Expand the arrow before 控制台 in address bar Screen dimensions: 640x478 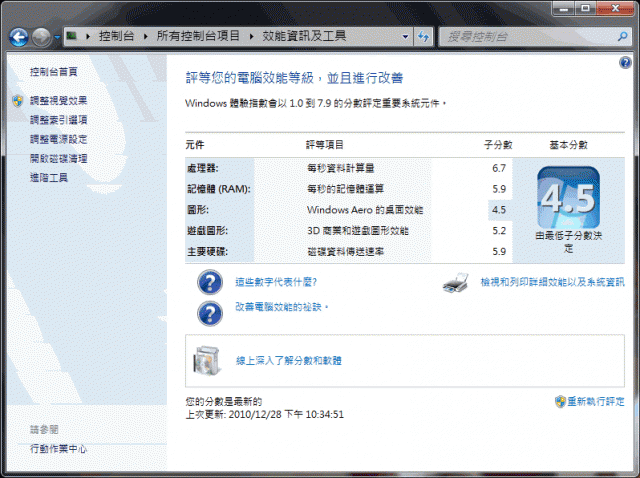(88, 36)
